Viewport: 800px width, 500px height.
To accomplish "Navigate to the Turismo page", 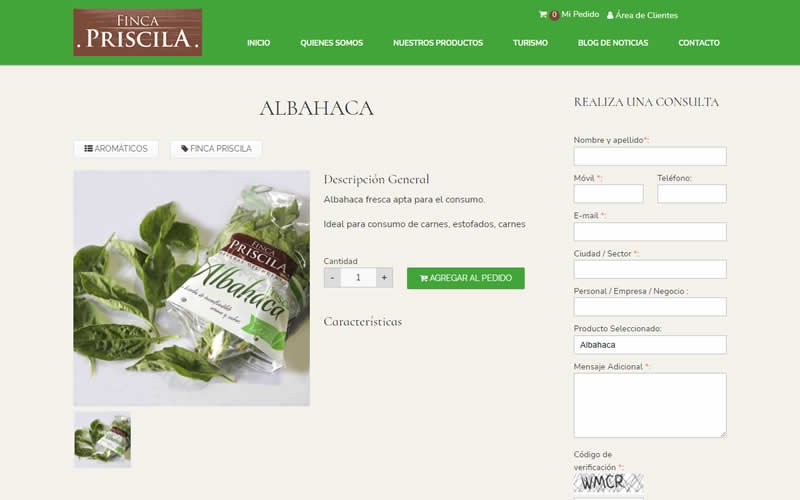I will click(530, 43).
